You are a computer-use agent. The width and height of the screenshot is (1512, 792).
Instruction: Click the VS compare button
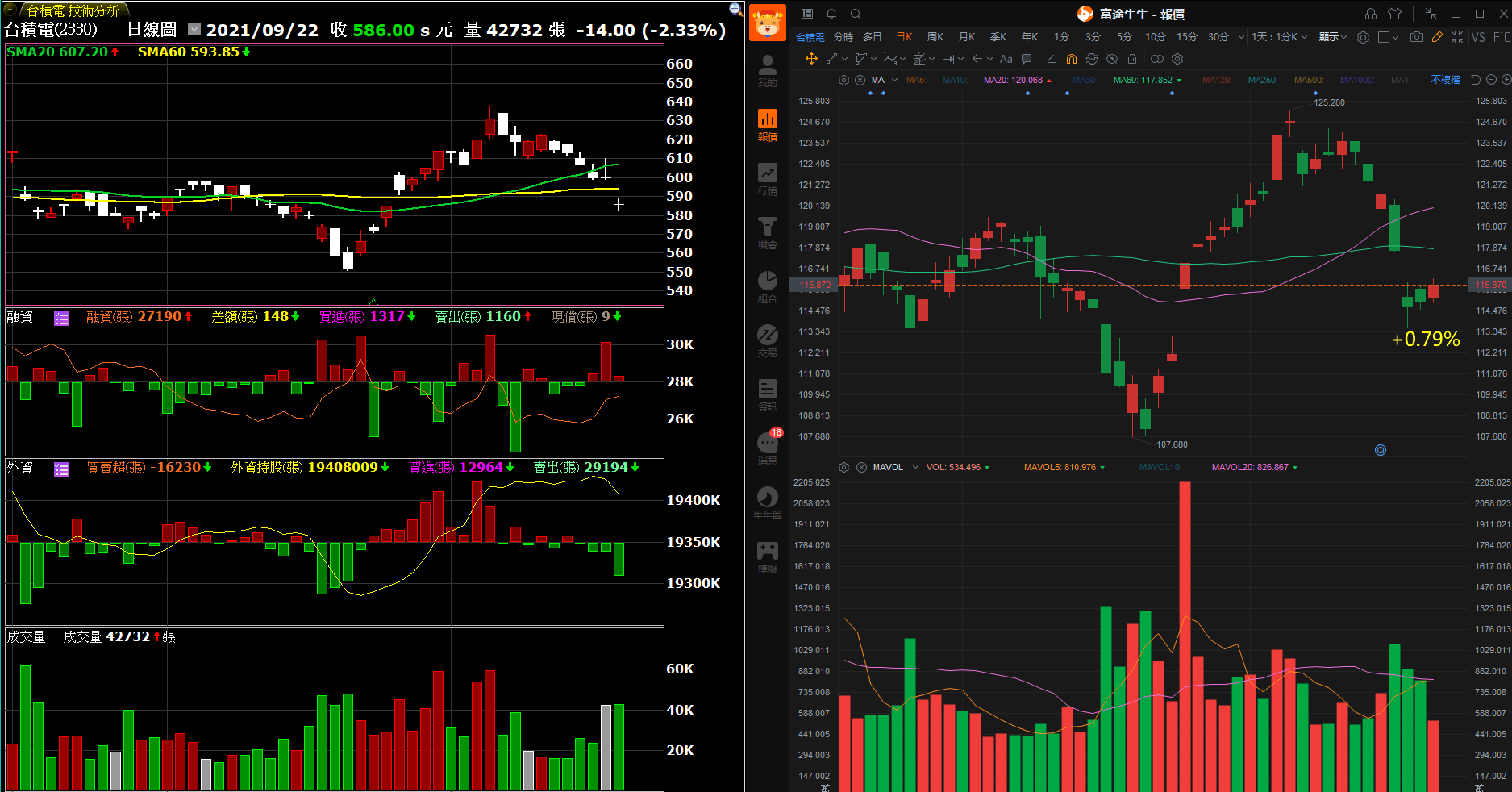[1478, 37]
